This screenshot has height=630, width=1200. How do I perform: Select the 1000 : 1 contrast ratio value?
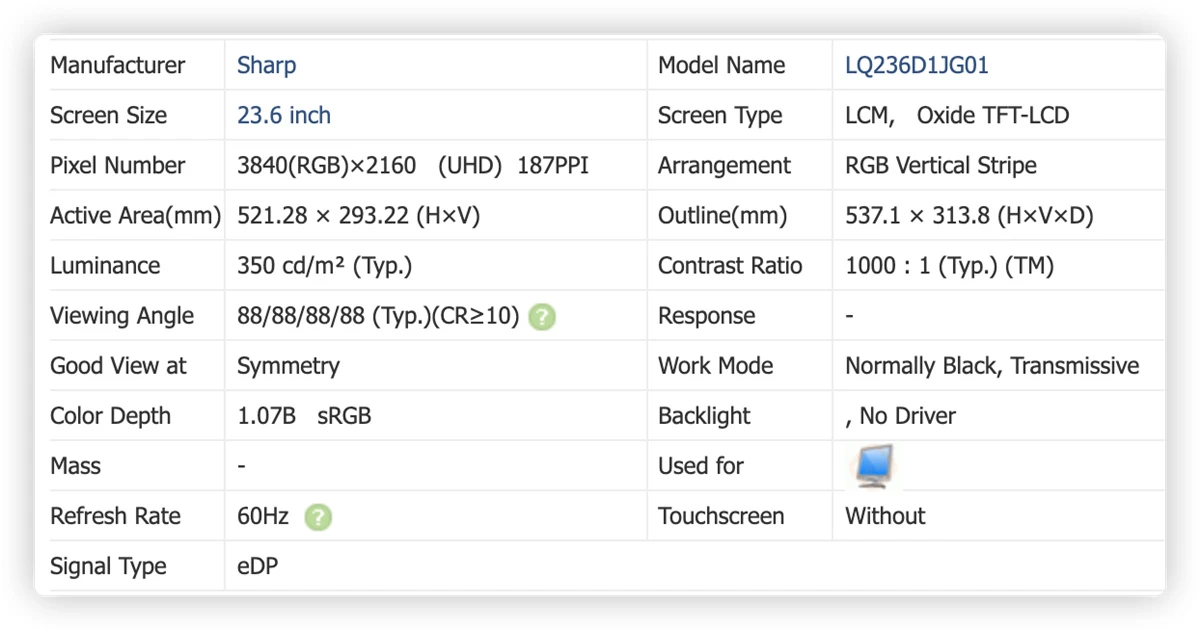point(950,266)
